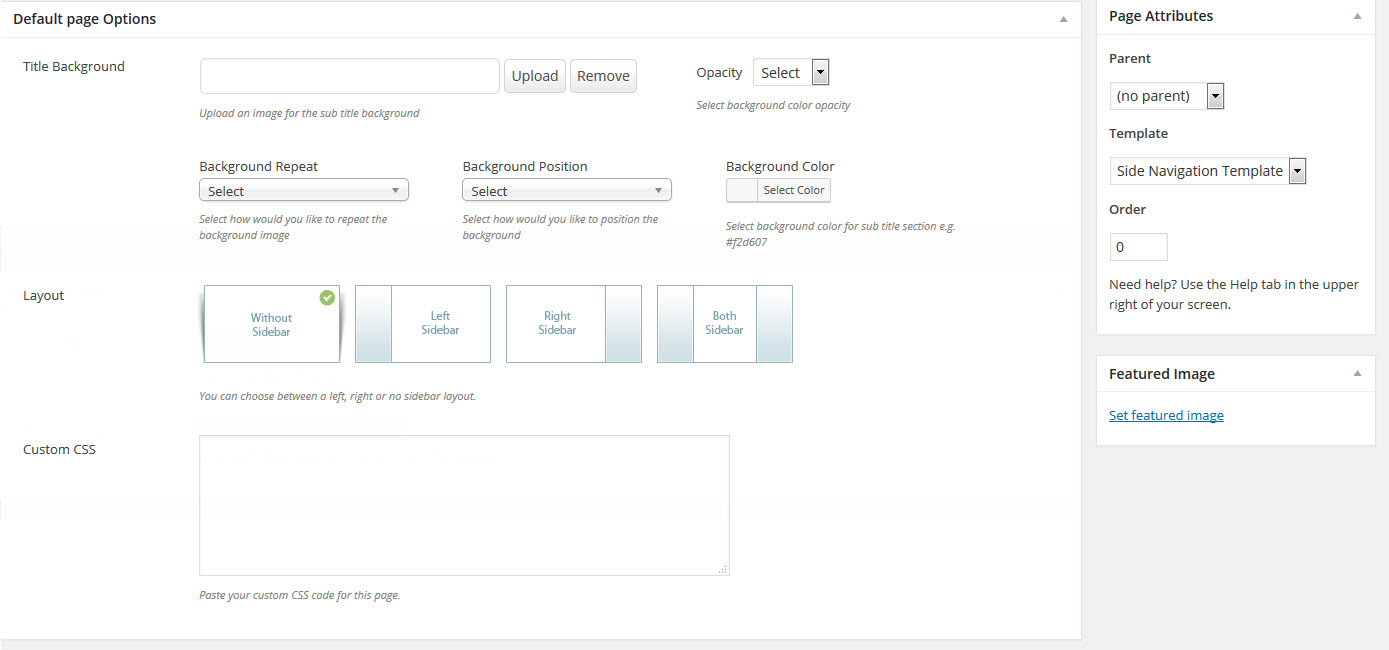Viewport: 1389px width, 650px height.
Task: Click the Background Color swatch preview
Action: coord(742,190)
